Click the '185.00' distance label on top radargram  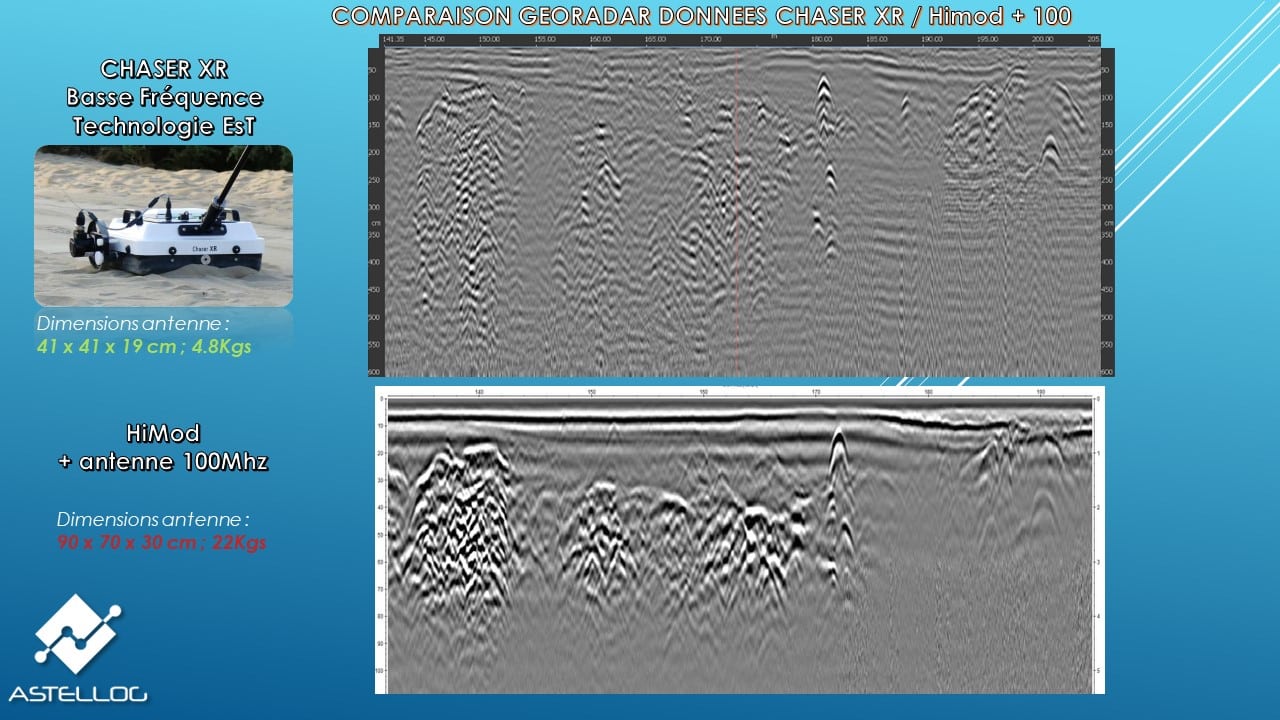click(876, 39)
